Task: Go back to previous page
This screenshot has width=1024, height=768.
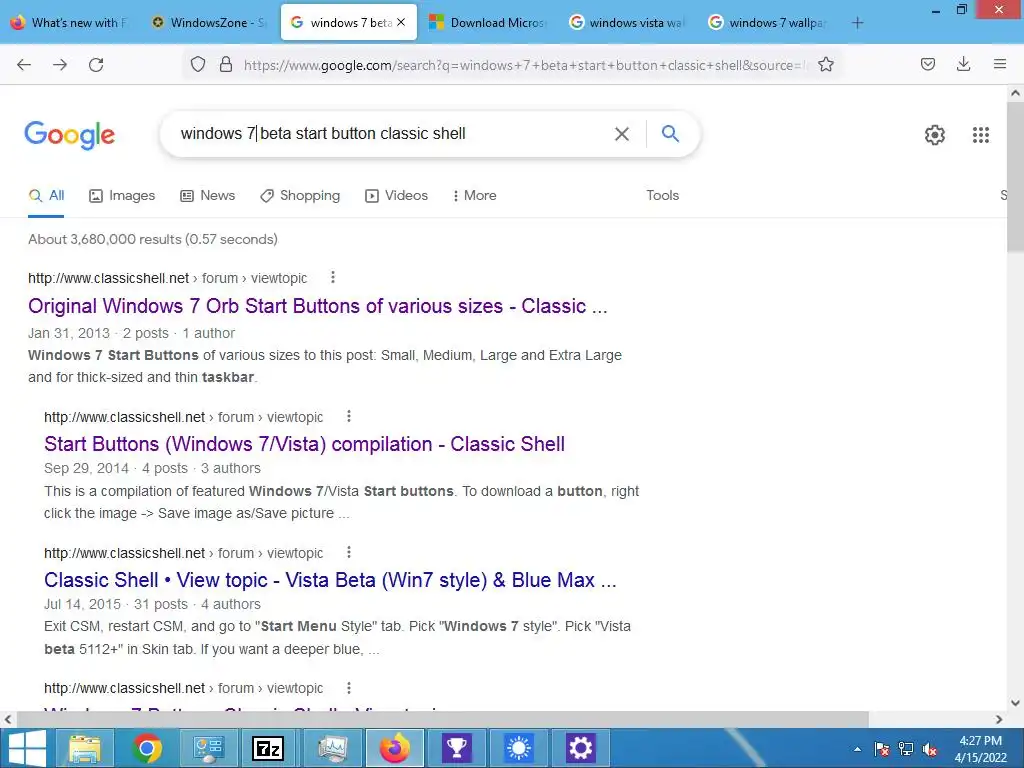Action: click(24, 65)
